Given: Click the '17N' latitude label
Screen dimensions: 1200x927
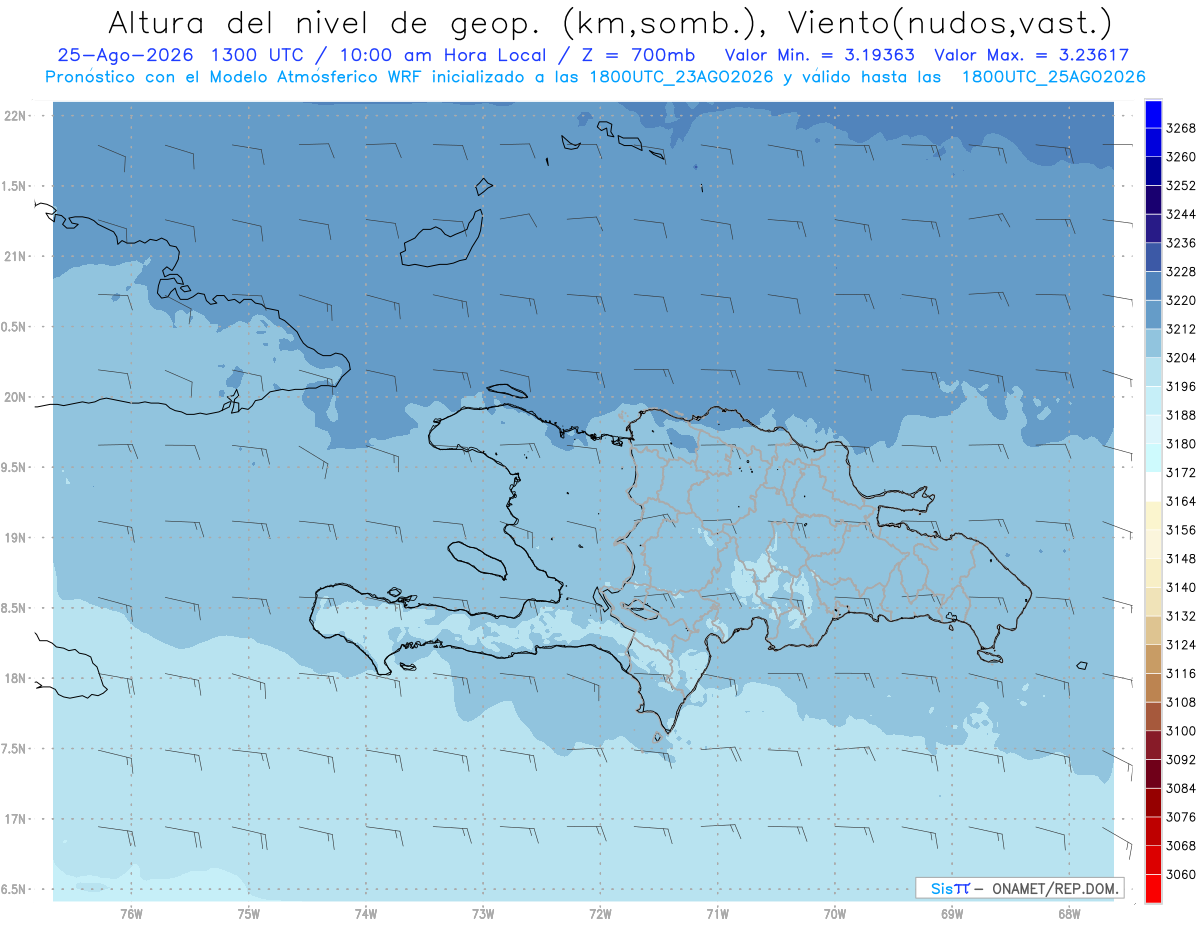Looking at the screenshot, I should 15,819.
